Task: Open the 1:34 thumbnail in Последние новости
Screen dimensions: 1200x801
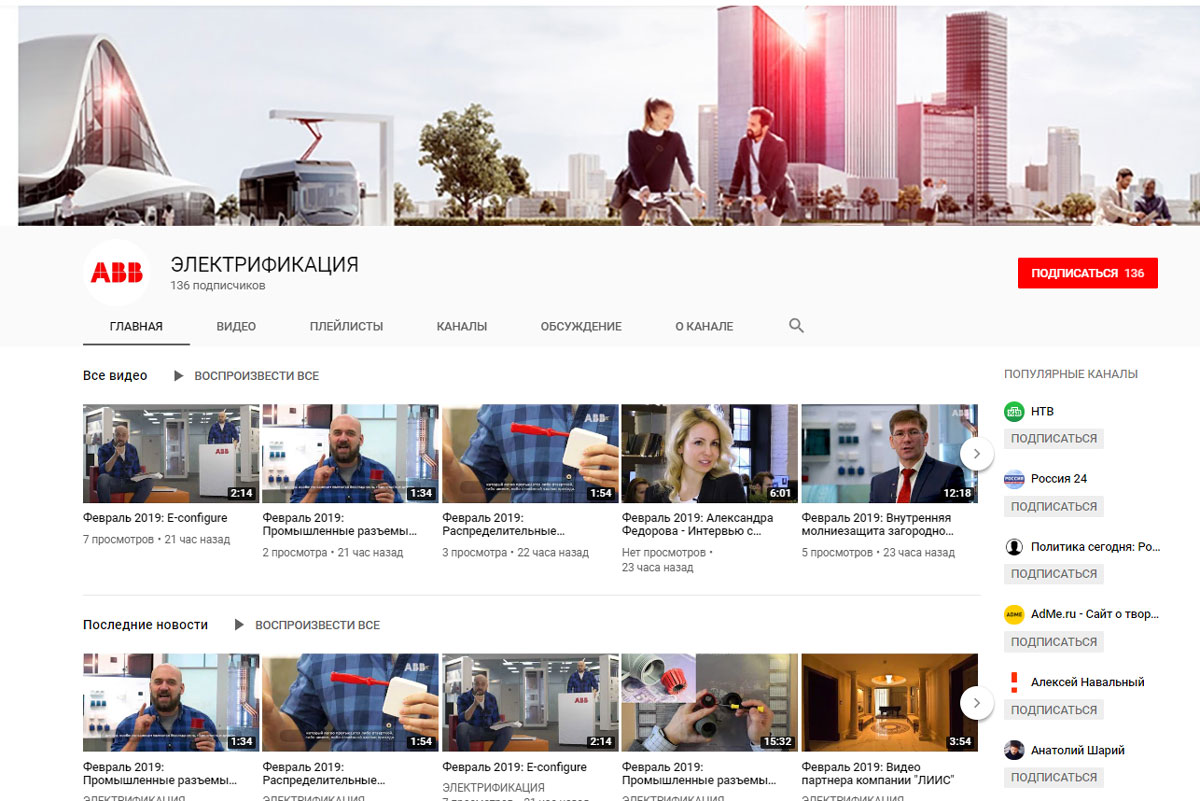Action: tap(171, 702)
